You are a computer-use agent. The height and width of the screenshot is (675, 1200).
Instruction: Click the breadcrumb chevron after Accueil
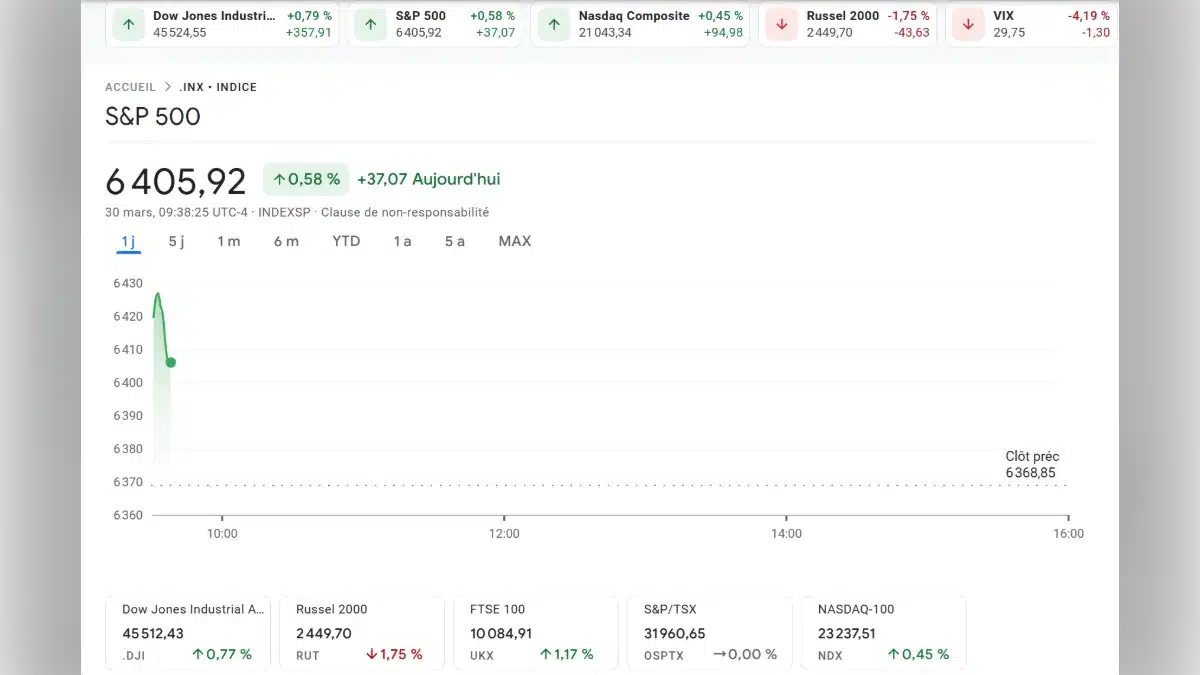168,87
